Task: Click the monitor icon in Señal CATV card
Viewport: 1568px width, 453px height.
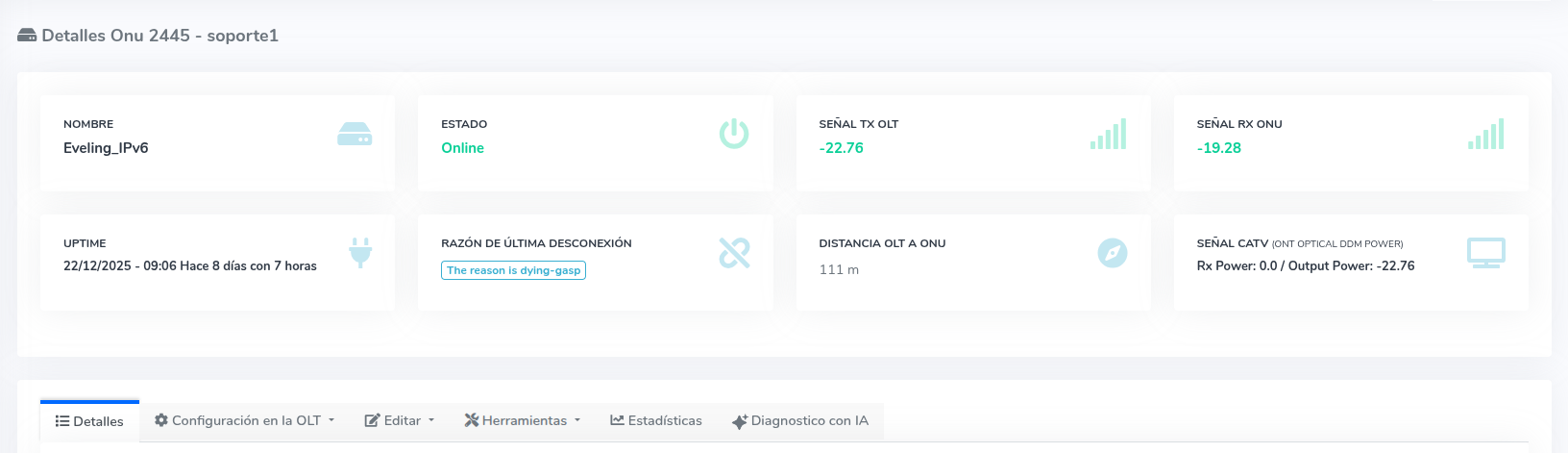Action: (x=1485, y=253)
